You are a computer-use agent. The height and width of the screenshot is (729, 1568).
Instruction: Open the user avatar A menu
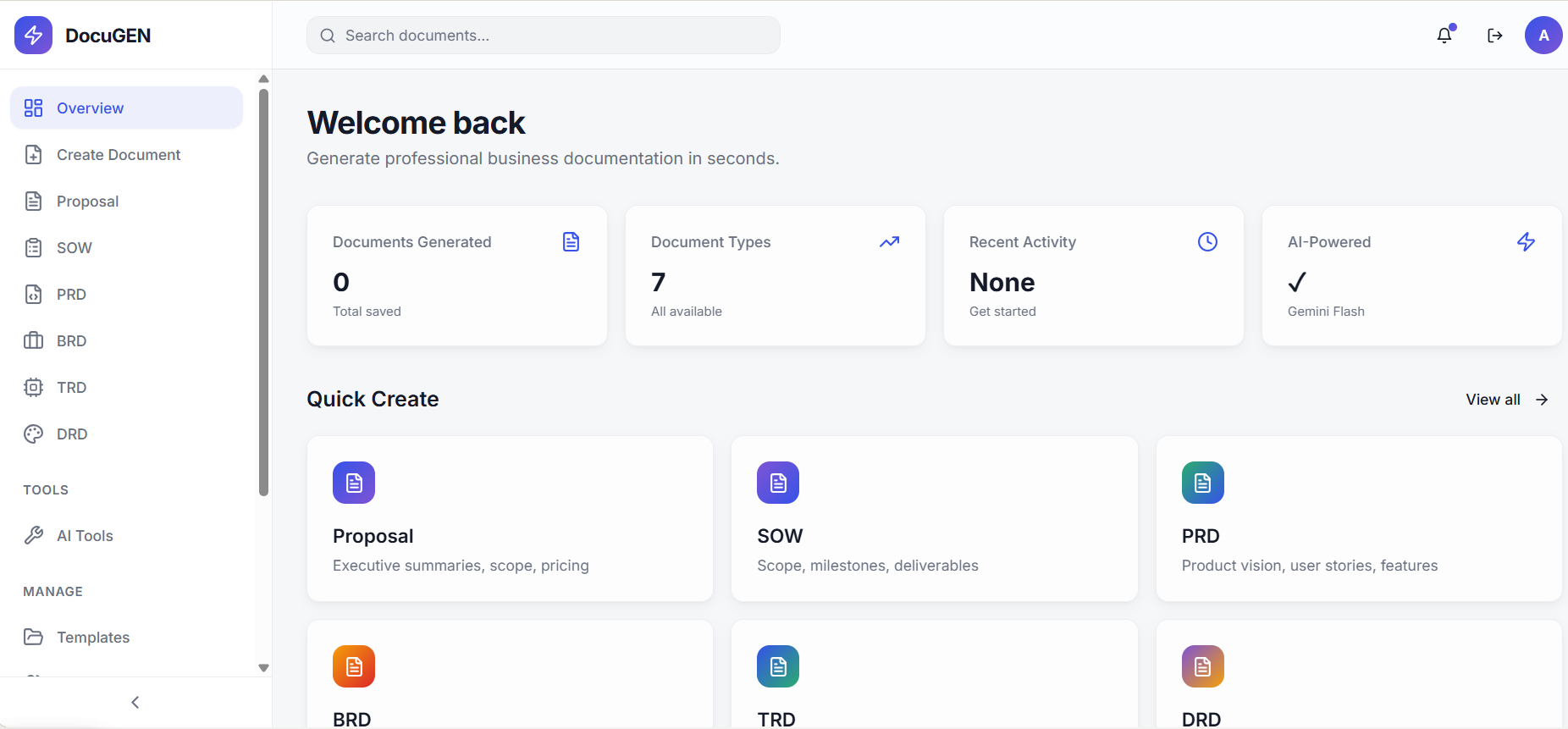(x=1543, y=35)
